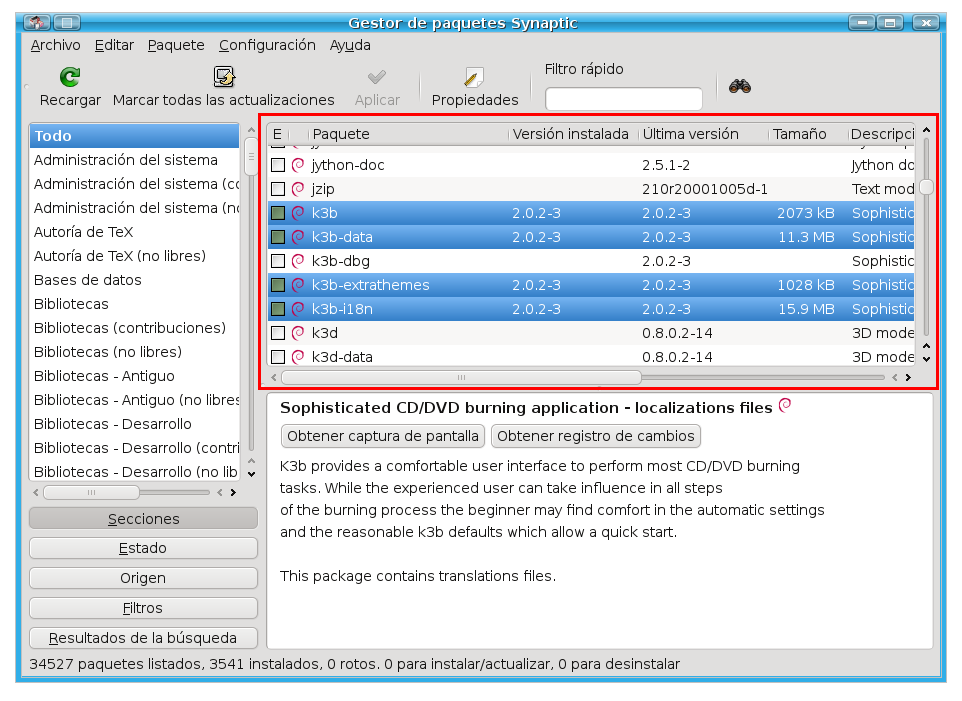Toggle status checkbox for jzip
This screenshot has height=701, width=962.
(278, 189)
